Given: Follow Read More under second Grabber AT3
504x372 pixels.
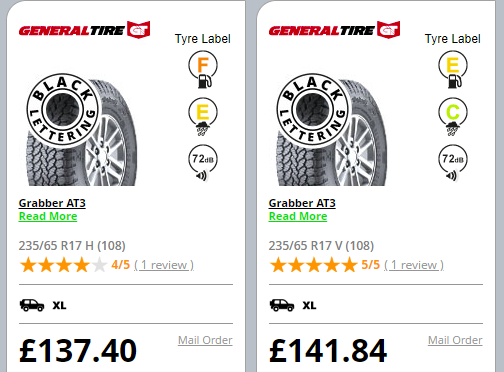Looking at the screenshot, I should tap(298, 216).
